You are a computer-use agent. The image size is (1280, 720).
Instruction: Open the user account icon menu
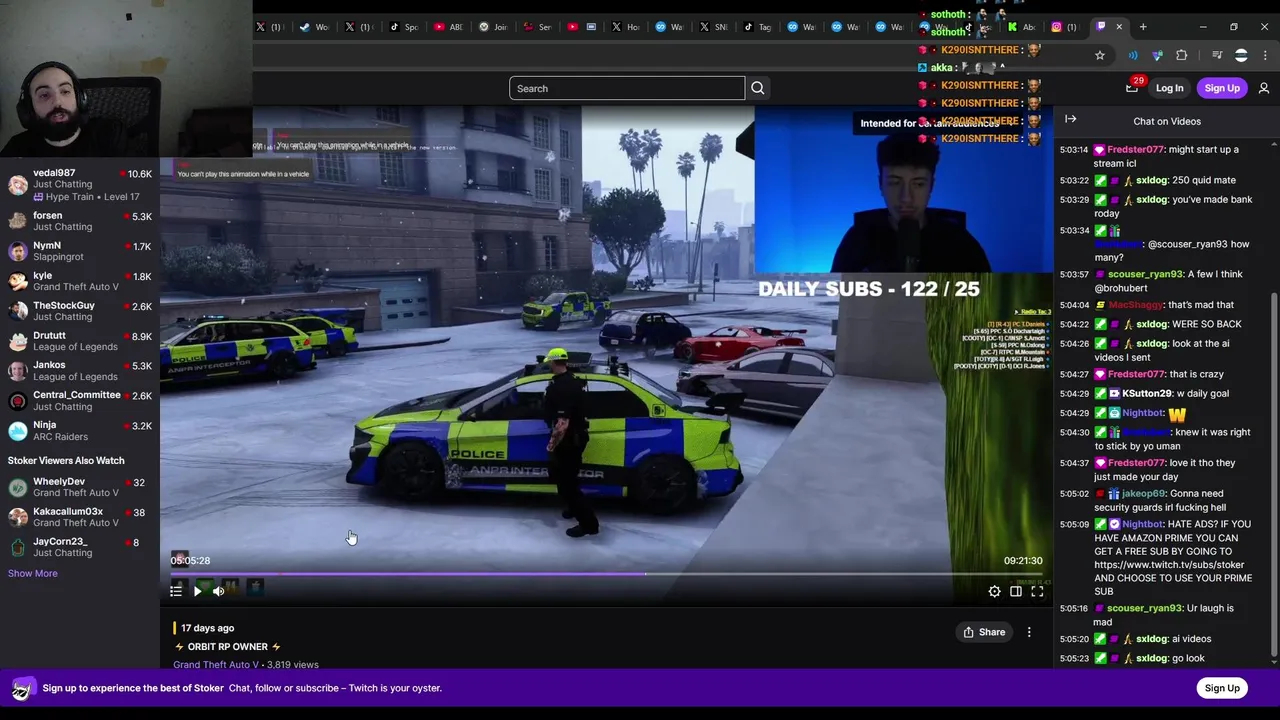pyautogui.click(x=1264, y=88)
